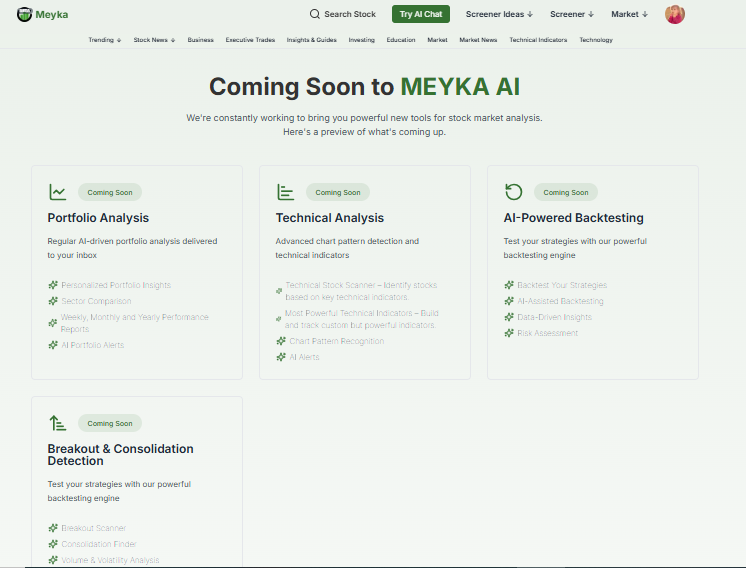The height and width of the screenshot is (568, 746).
Task: Click the Technical Analysis bar chart icon
Action: coord(285,192)
